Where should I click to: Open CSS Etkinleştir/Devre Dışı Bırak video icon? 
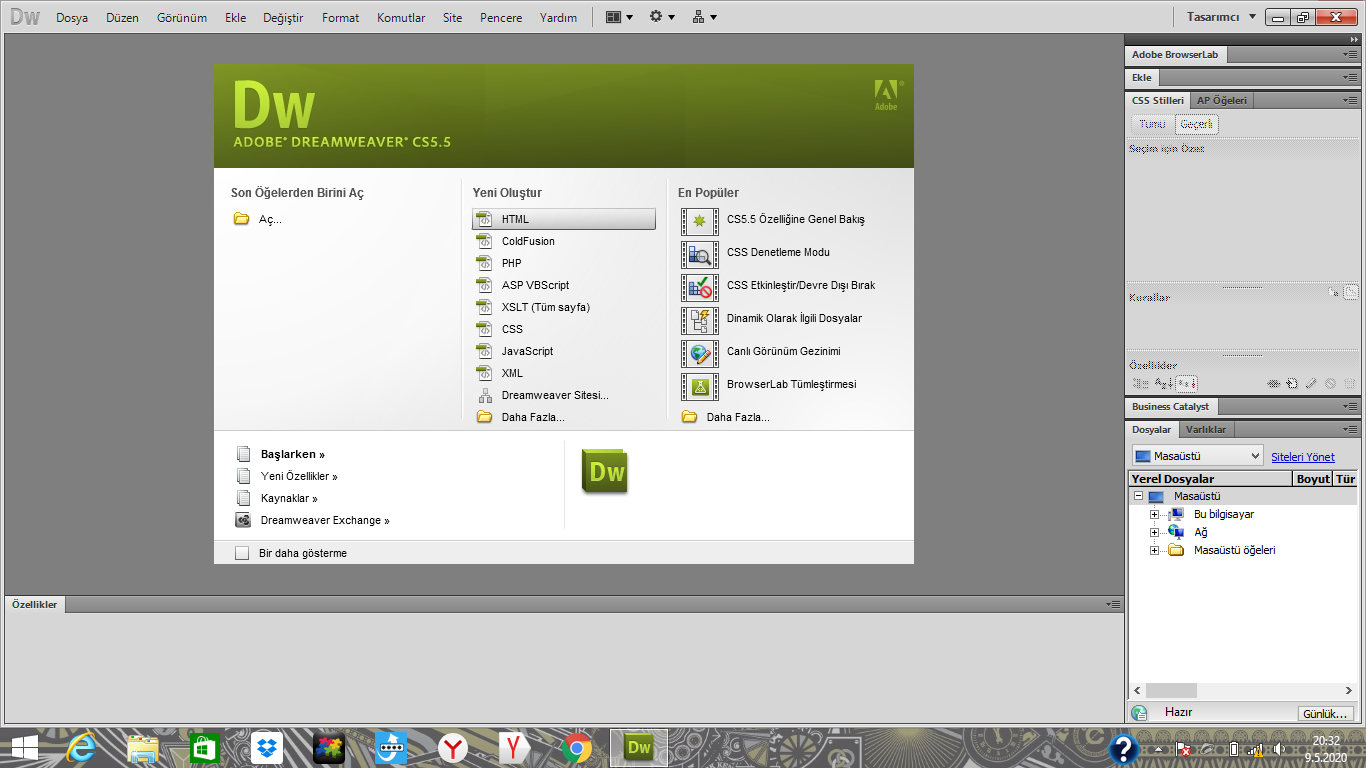click(700, 286)
